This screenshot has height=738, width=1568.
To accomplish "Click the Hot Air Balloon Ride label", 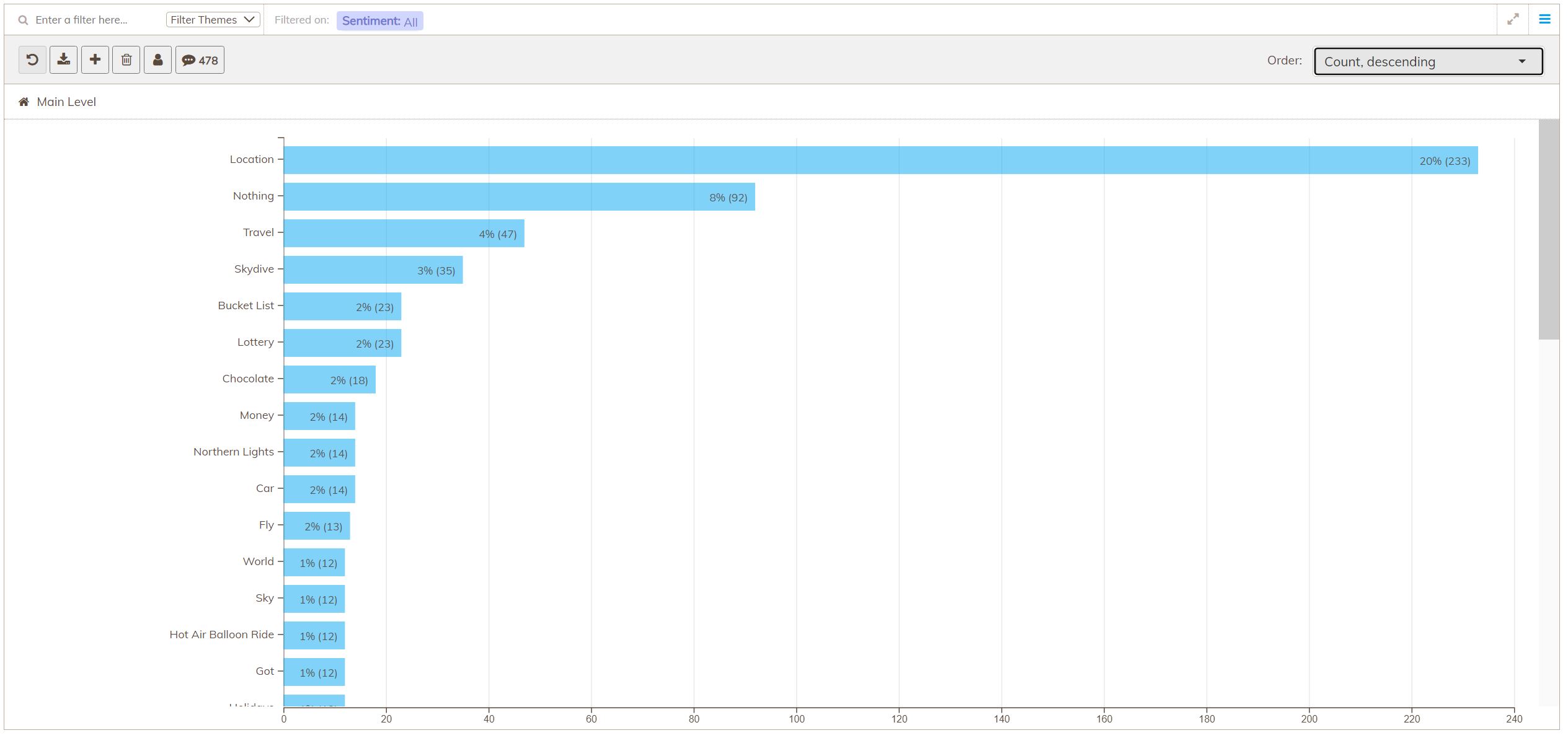I will (221, 635).
